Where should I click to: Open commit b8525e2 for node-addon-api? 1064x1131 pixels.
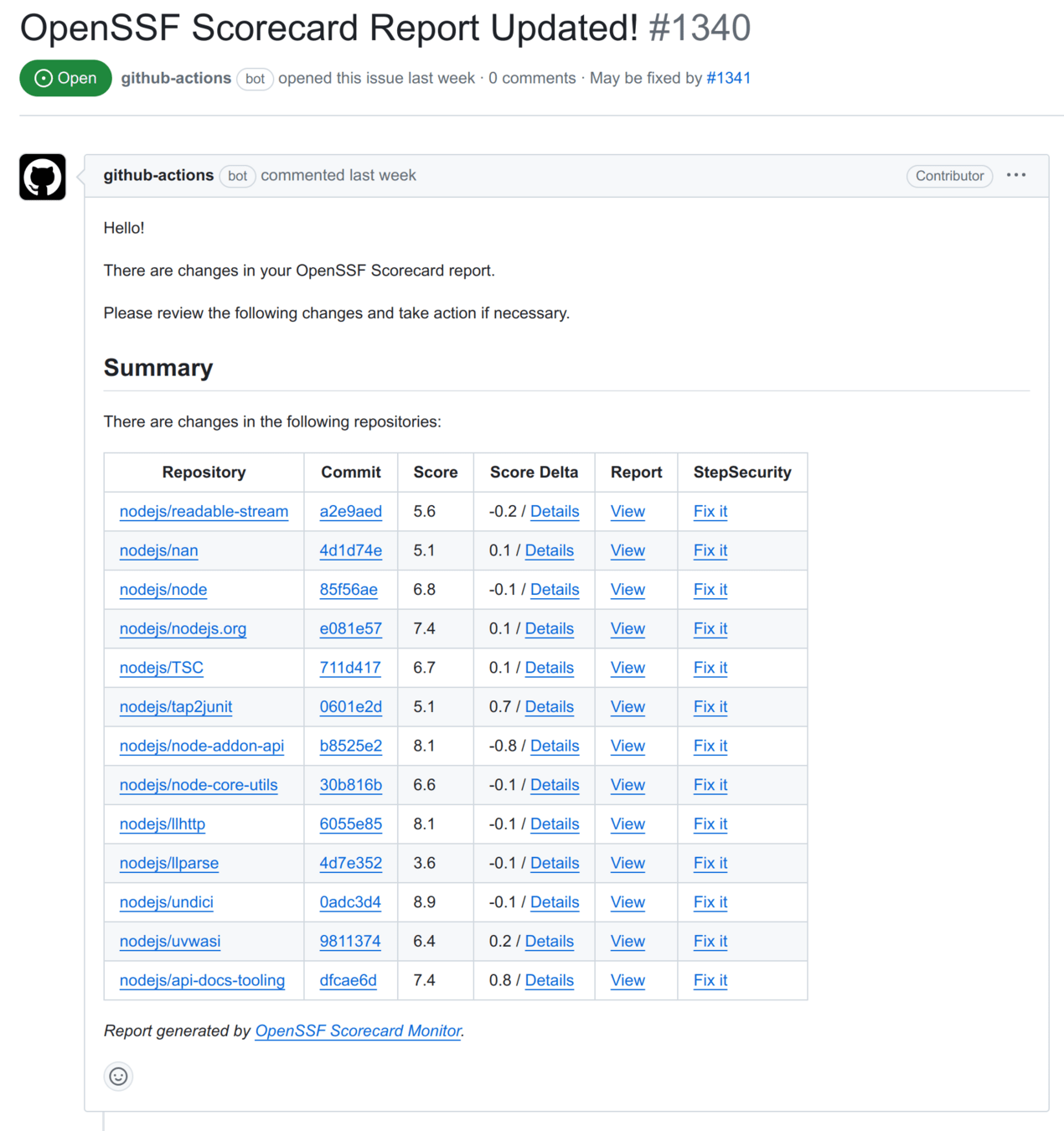(x=350, y=746)
